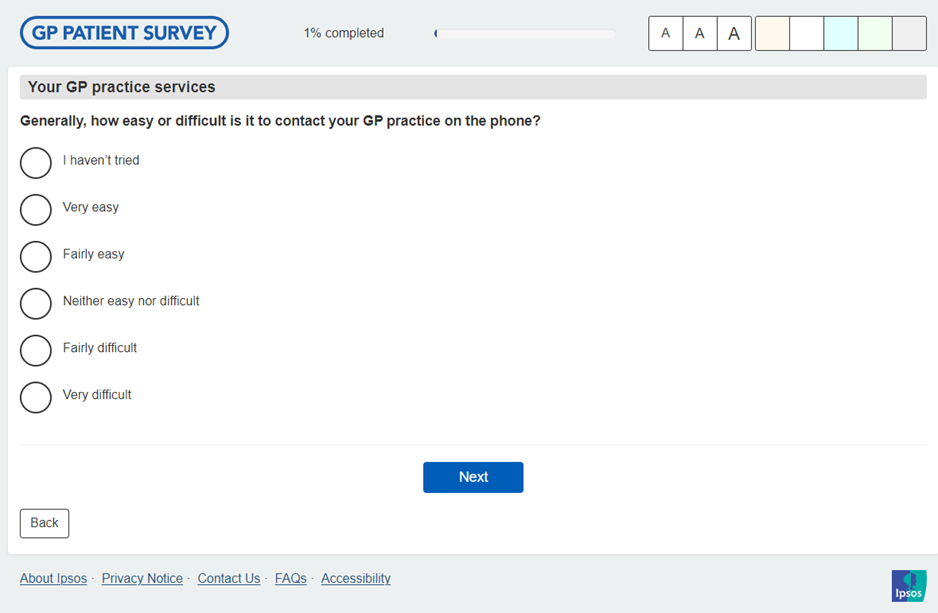Choose the light green background colour swatch
This screenshot has width=938, height=613.
[x=875, y=33]
